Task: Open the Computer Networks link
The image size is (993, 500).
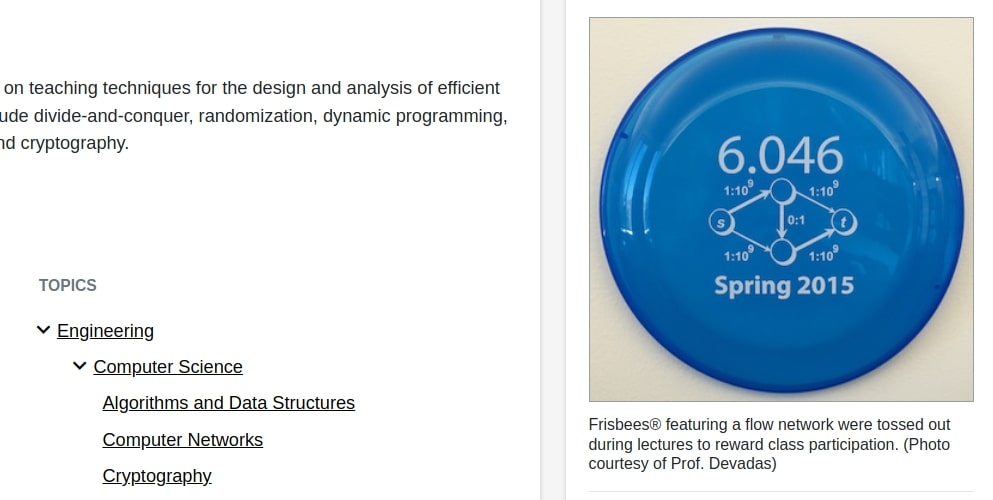Action: click(x=182, y=440)
